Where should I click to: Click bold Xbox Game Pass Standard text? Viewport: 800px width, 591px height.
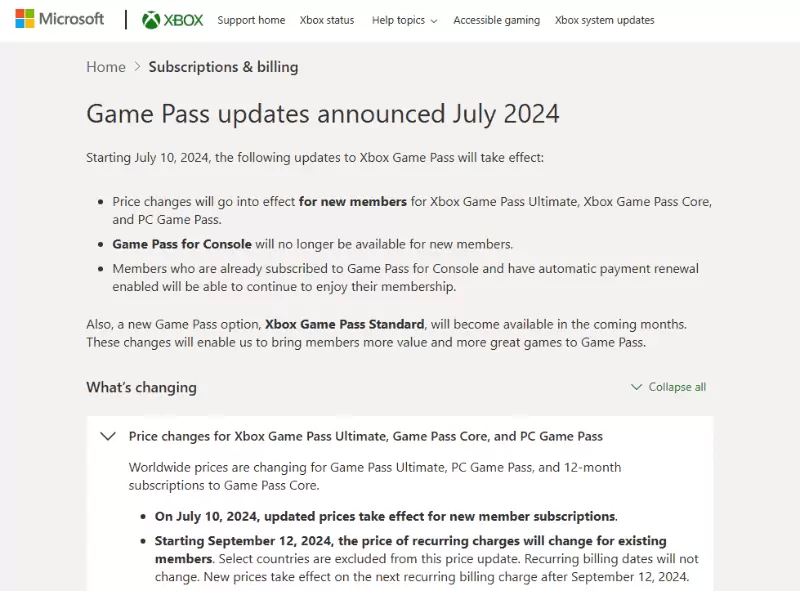pyautogui.click(x=344, y=324)
